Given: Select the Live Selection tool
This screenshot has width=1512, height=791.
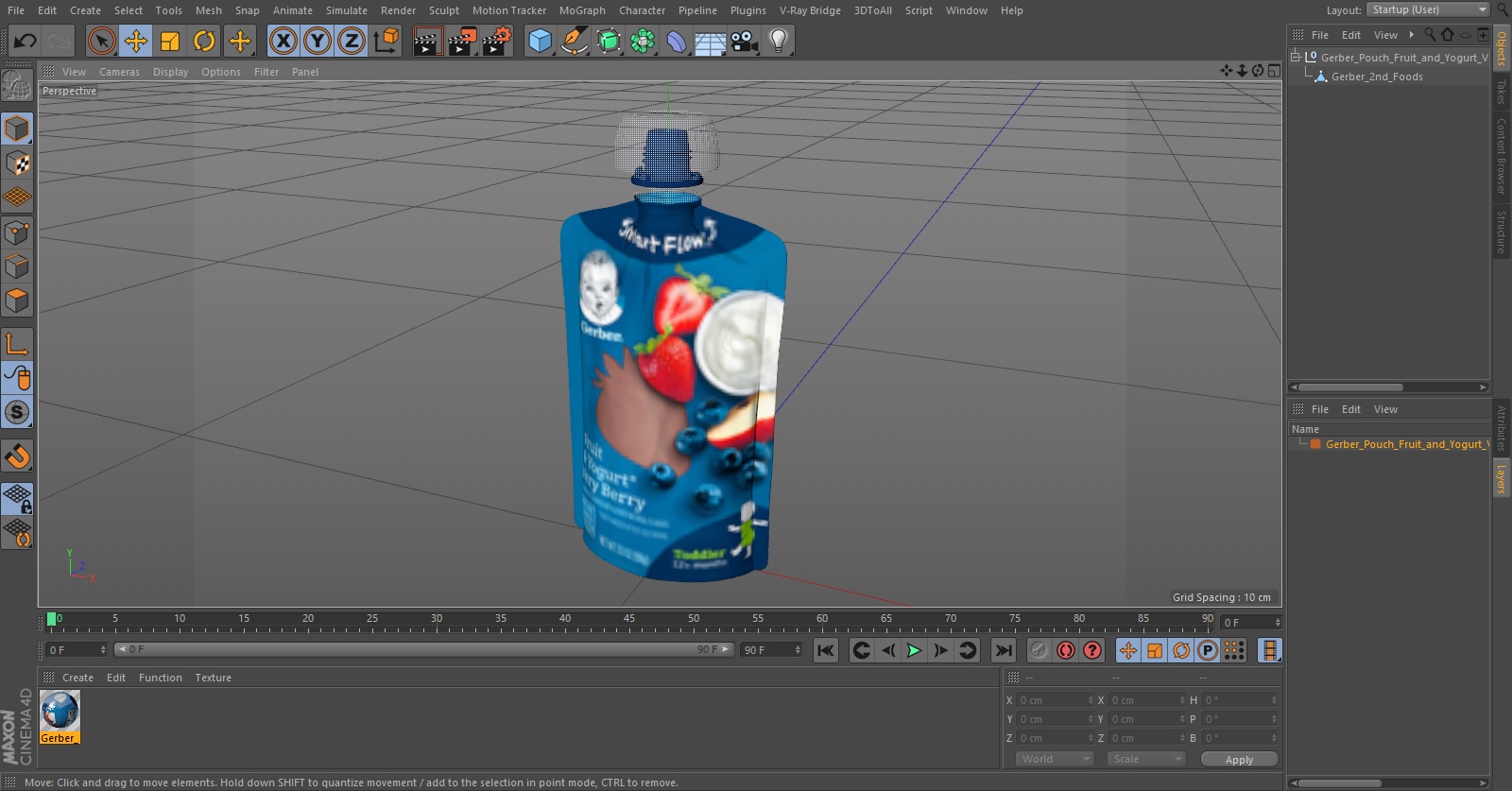Looking at the screenshot, I should click(x=101, y=41).
